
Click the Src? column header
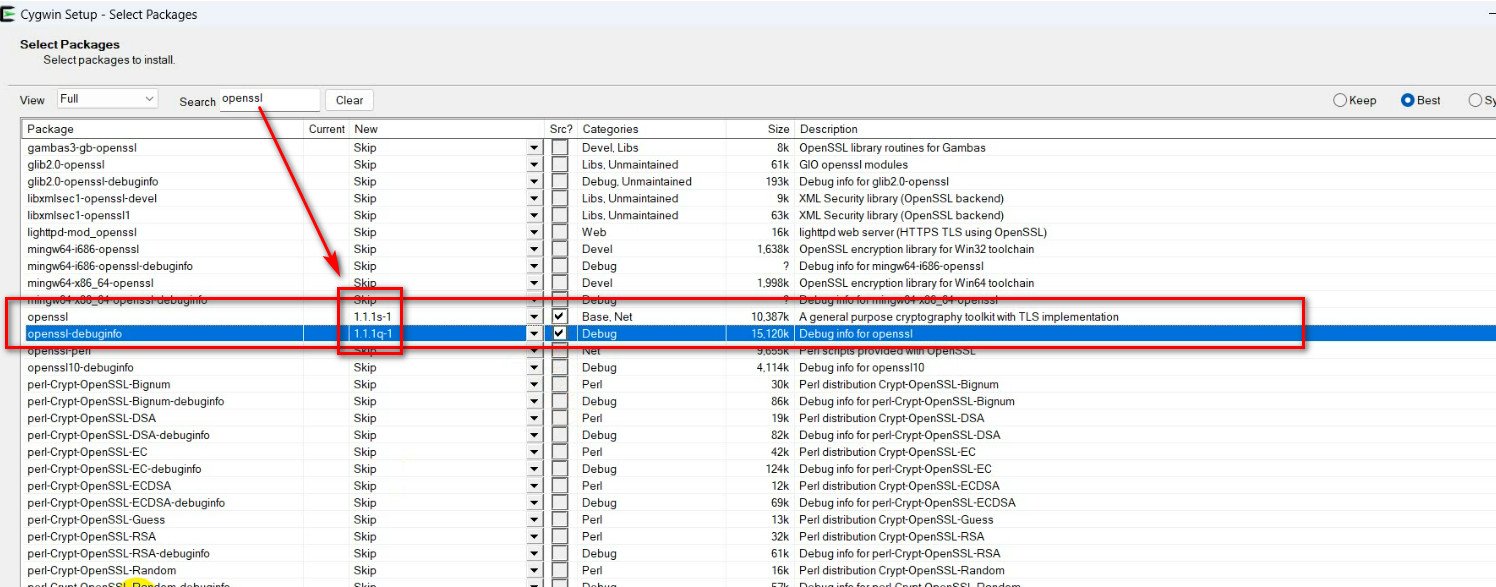561,129
